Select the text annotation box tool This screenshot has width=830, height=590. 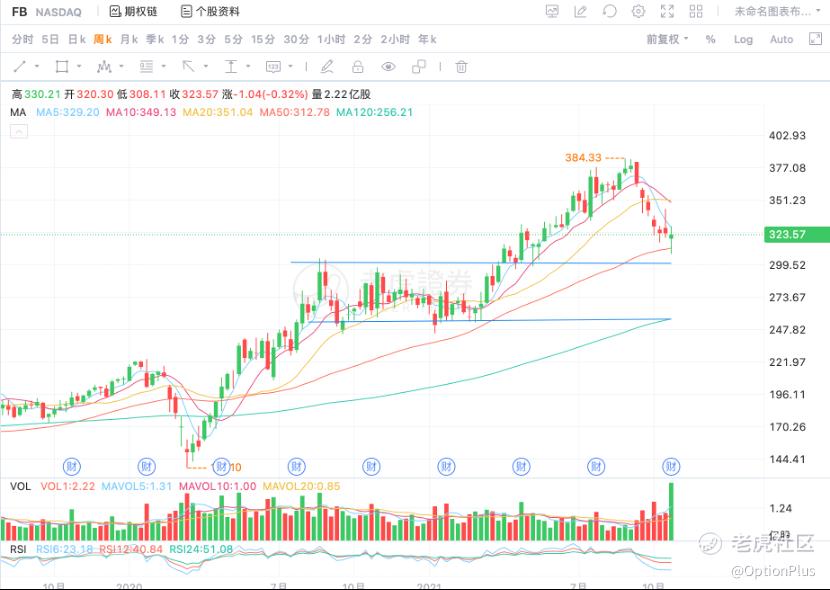point(273,67)
